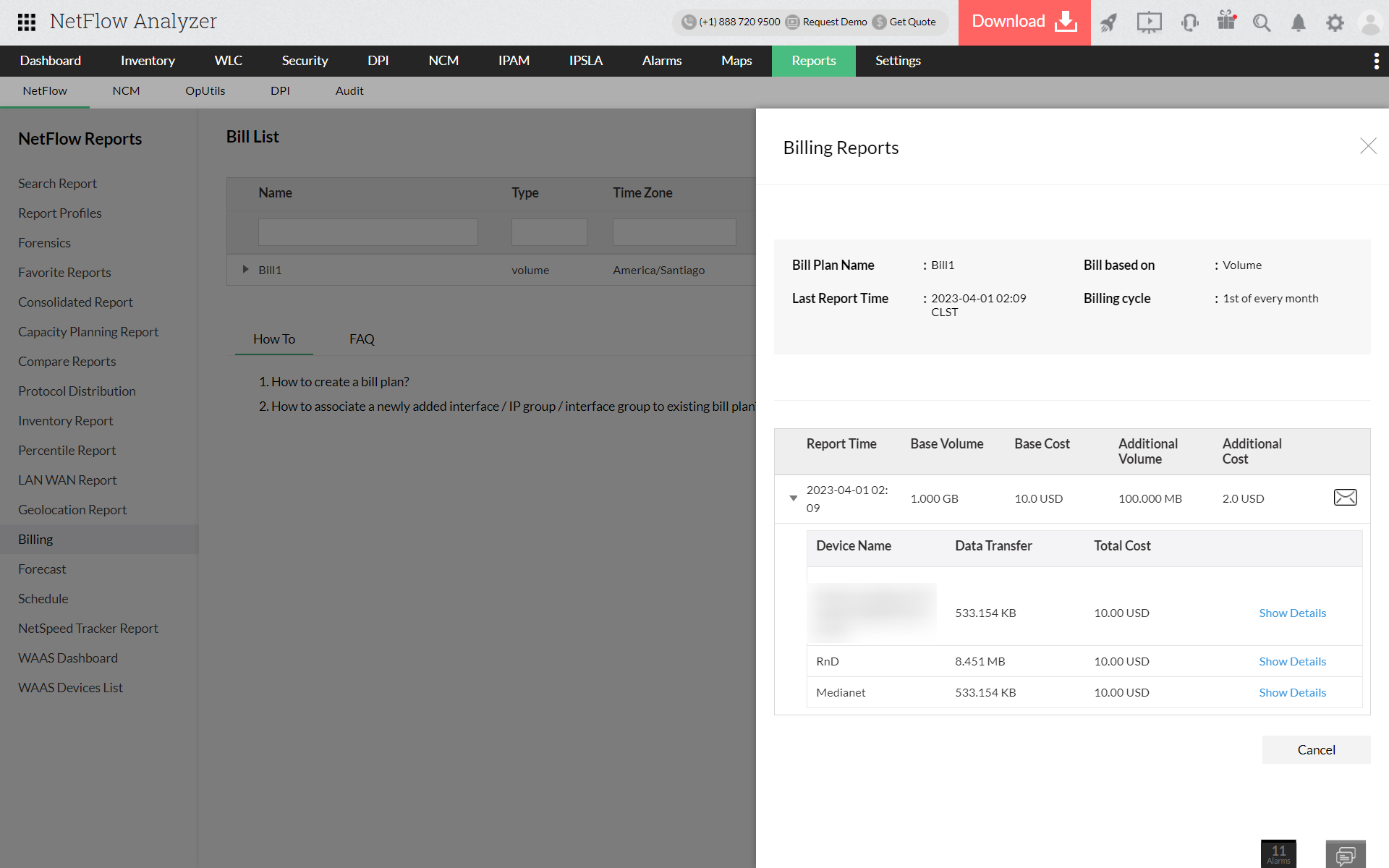Click the Cancel button in Billing Reports
Image resolution: width=1389 pixels, height=868 pixels.
1316,749
